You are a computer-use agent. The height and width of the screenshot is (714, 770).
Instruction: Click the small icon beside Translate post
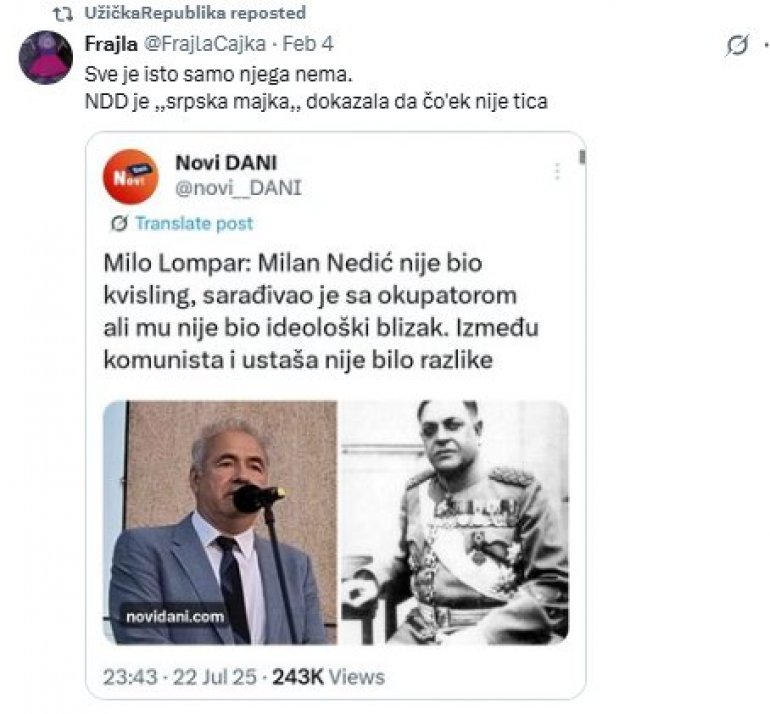119,223
